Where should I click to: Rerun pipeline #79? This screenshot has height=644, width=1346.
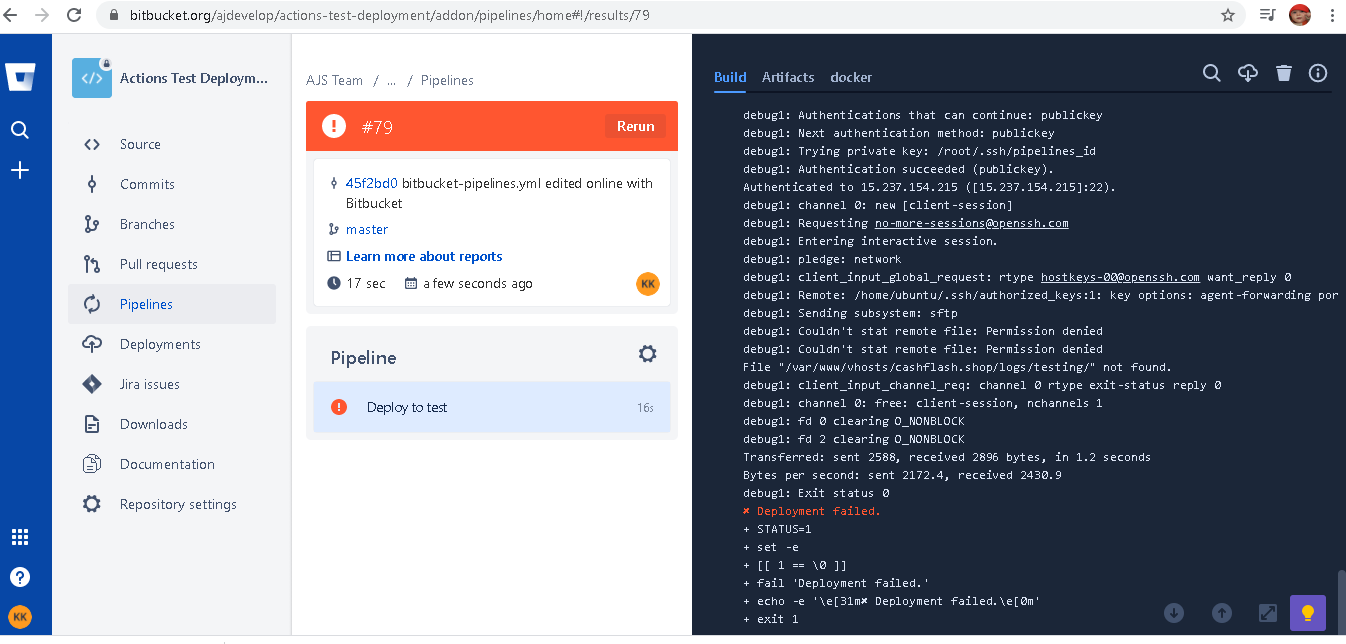(635, 126)
